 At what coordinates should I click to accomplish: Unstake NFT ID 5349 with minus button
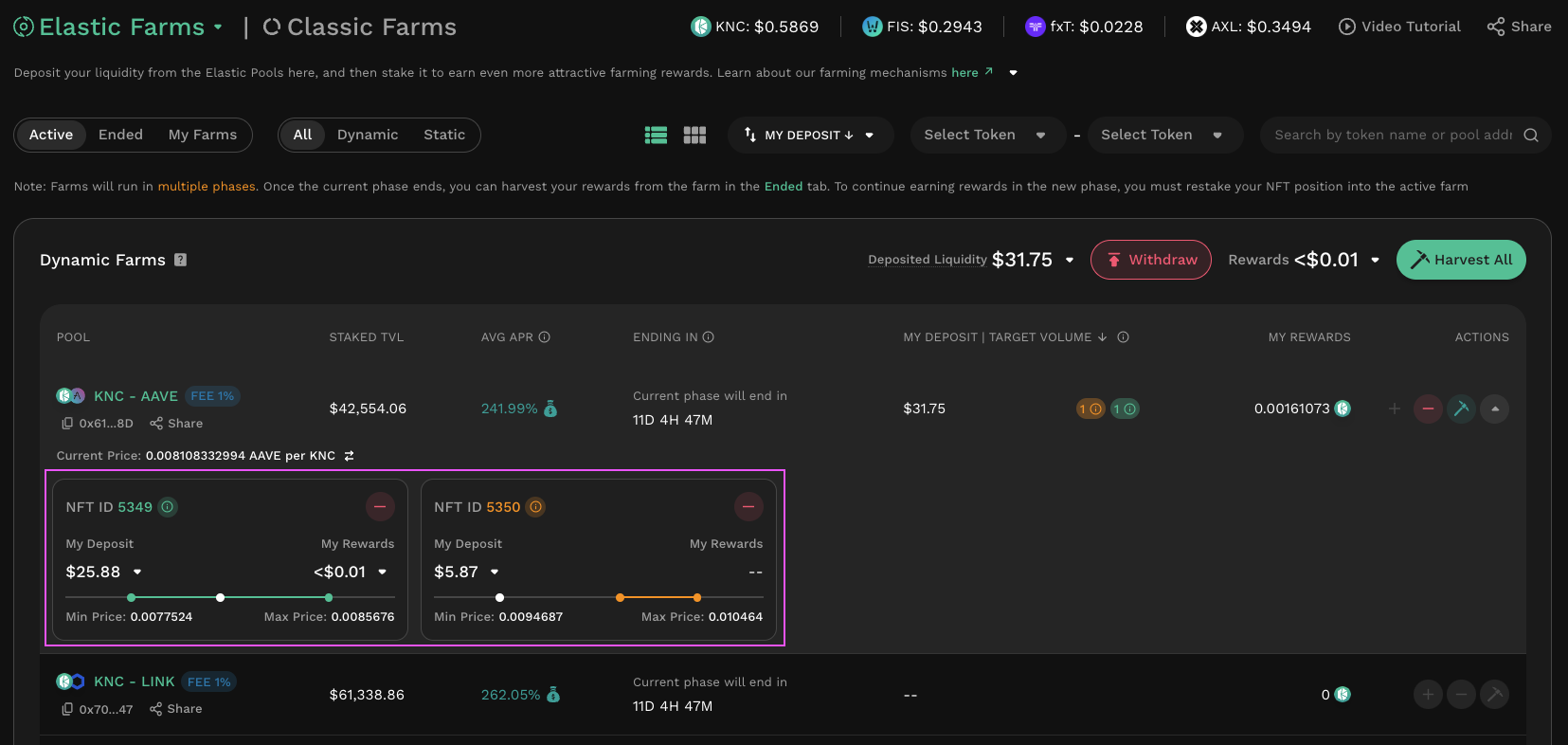(x=380, y=507)
